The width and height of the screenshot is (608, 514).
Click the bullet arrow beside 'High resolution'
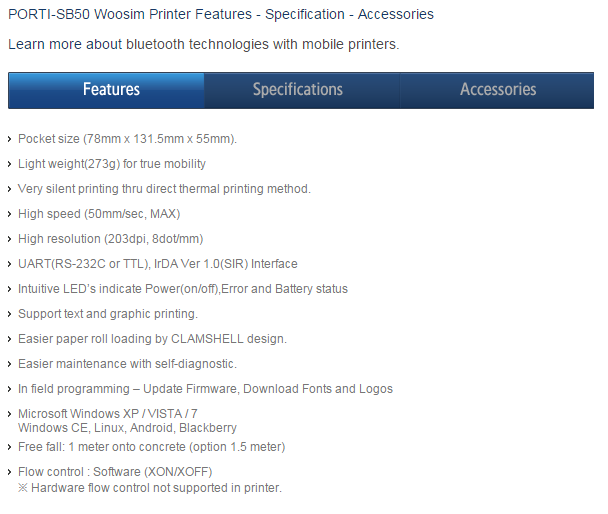pos(10,239)
